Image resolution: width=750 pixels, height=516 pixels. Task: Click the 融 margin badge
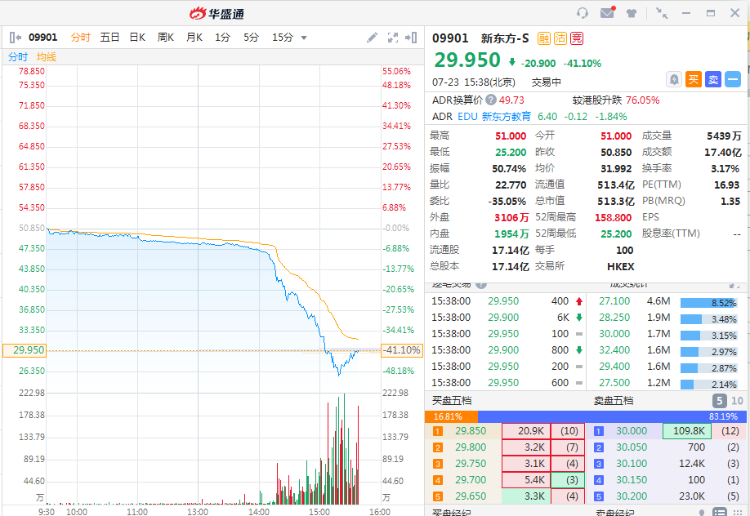click(544, 38)
